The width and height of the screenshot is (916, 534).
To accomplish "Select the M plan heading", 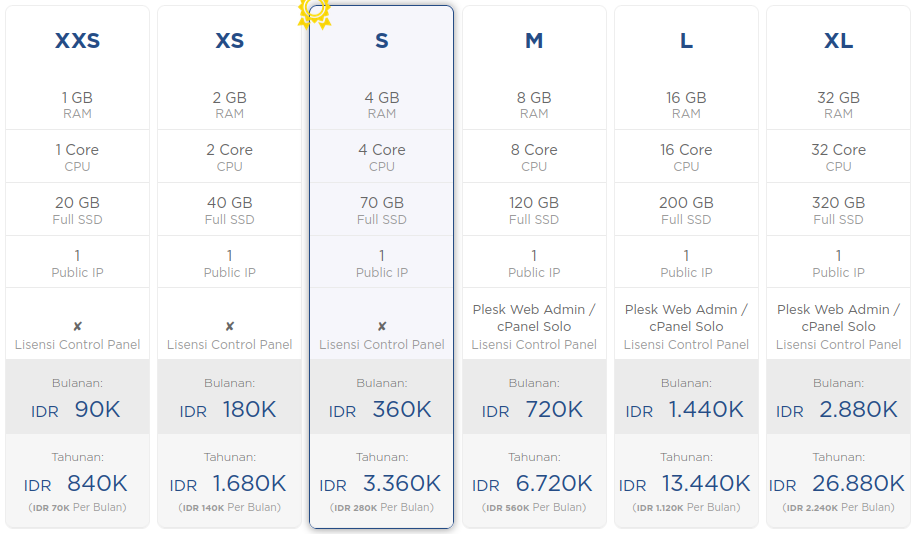I will tap(534, 41).
